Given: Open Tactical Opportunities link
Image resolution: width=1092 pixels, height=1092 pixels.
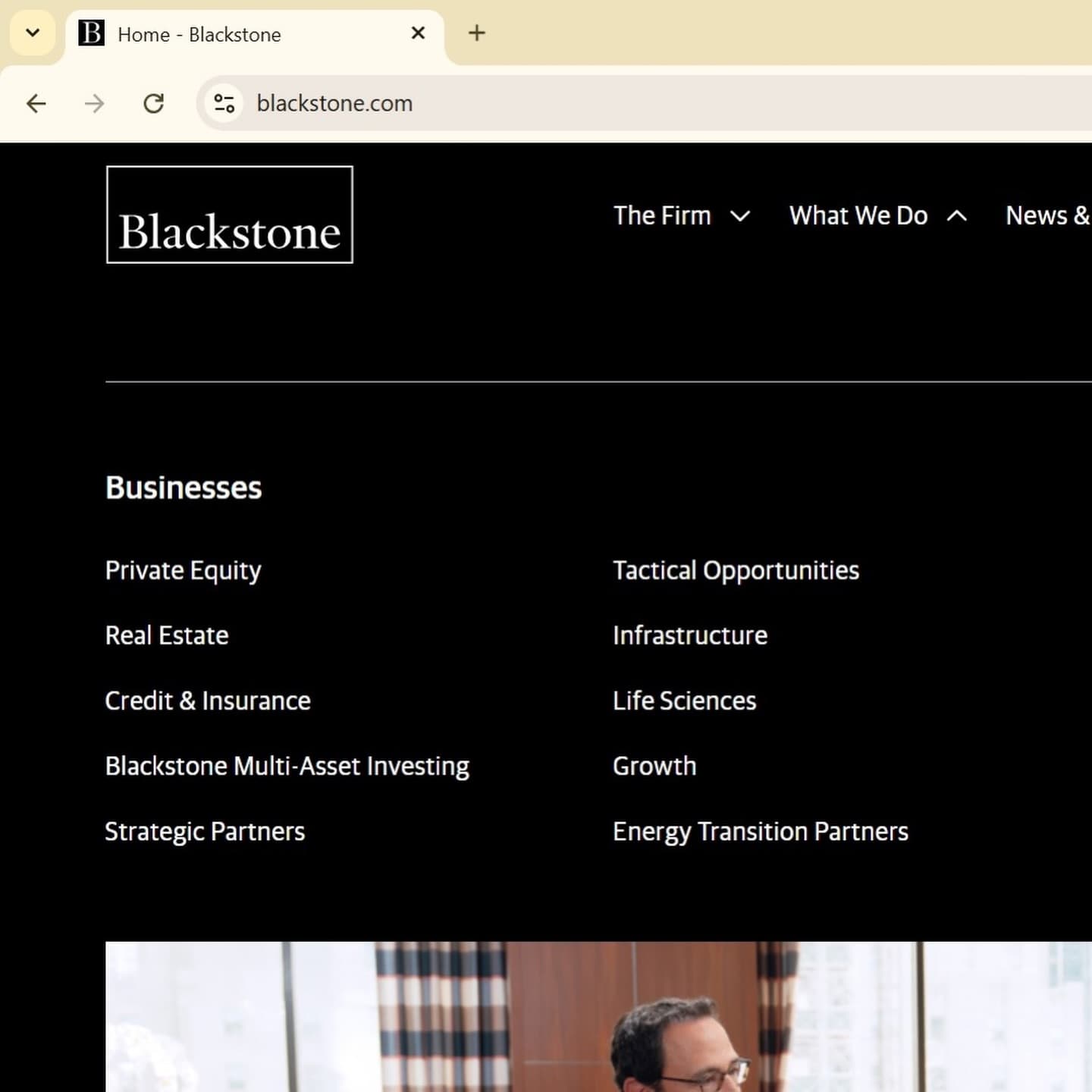Looking at the screenshot, I should [x=736, y=571].
